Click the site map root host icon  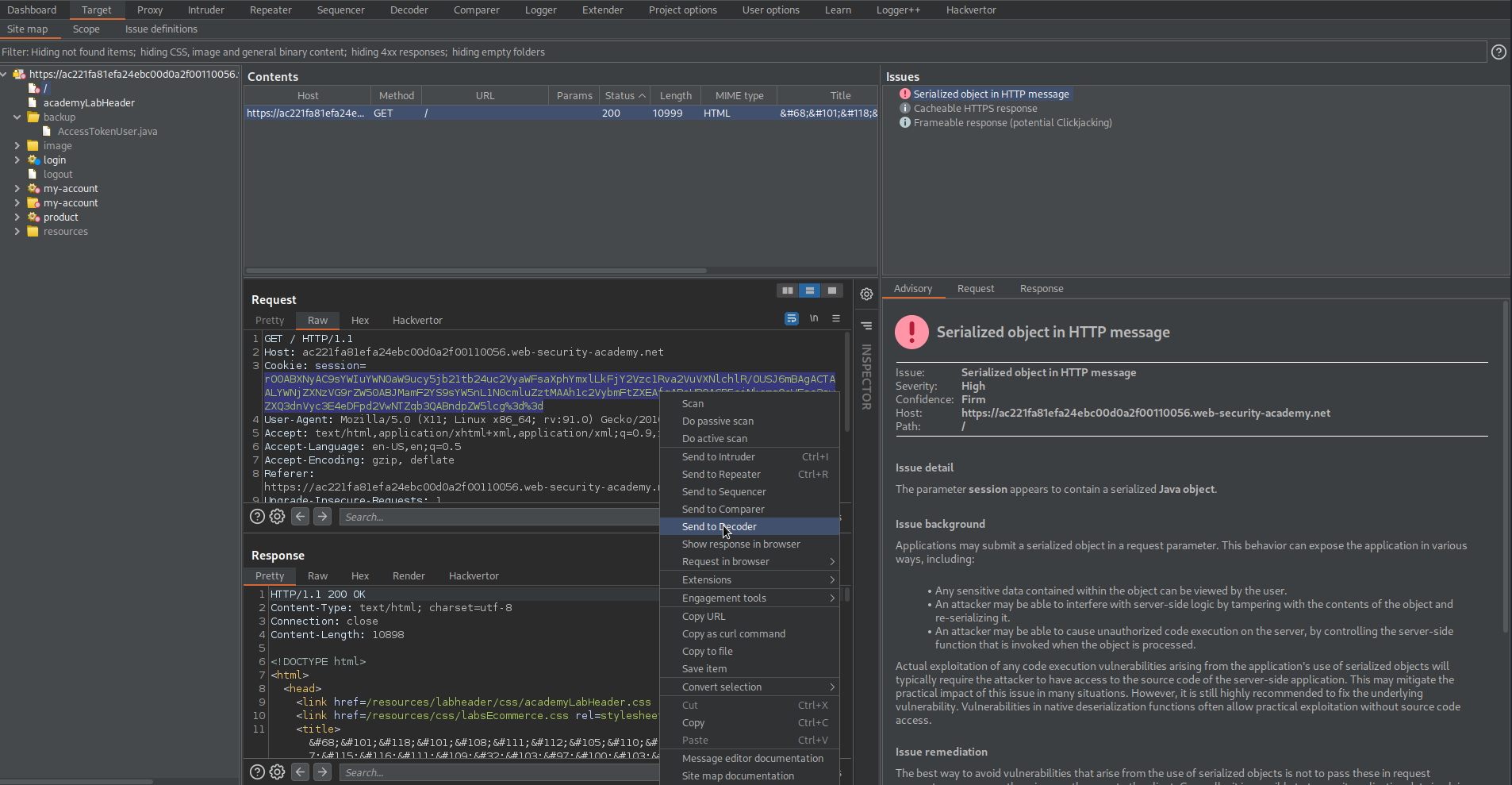[x=19, y=74]
